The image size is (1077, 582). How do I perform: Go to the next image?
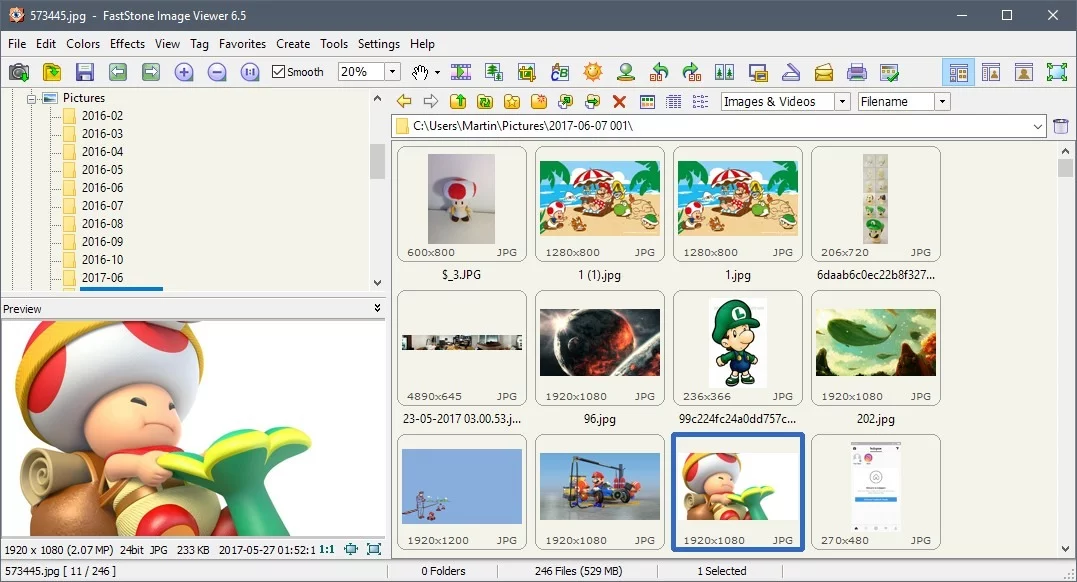150,72
